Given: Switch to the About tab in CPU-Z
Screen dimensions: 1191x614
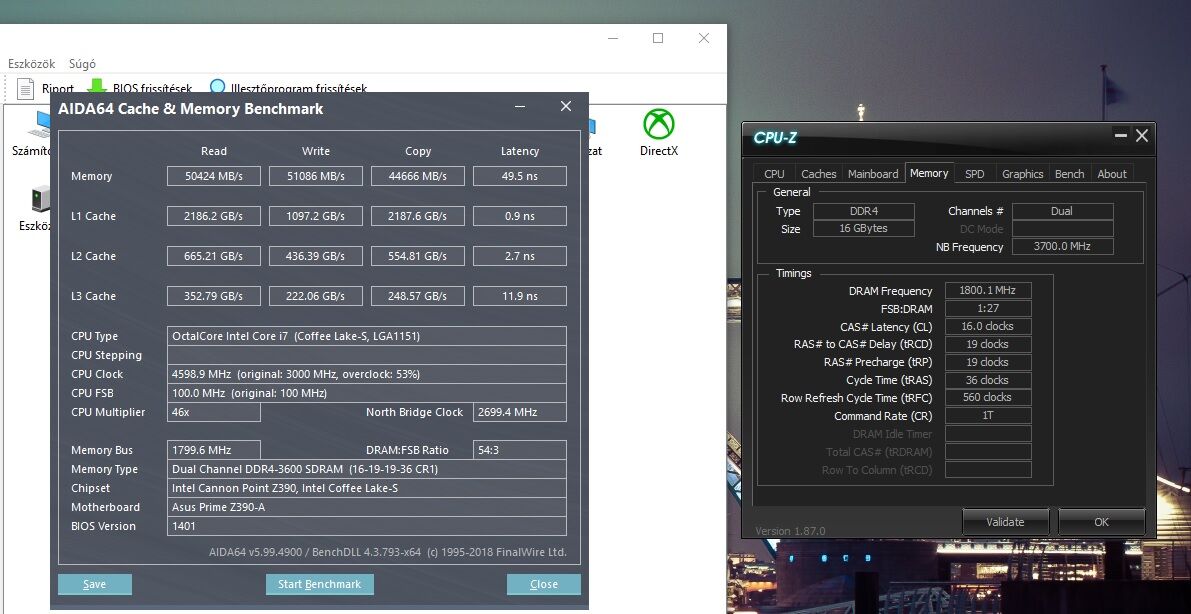Looking at the screenshot, I should (1112, 174).
